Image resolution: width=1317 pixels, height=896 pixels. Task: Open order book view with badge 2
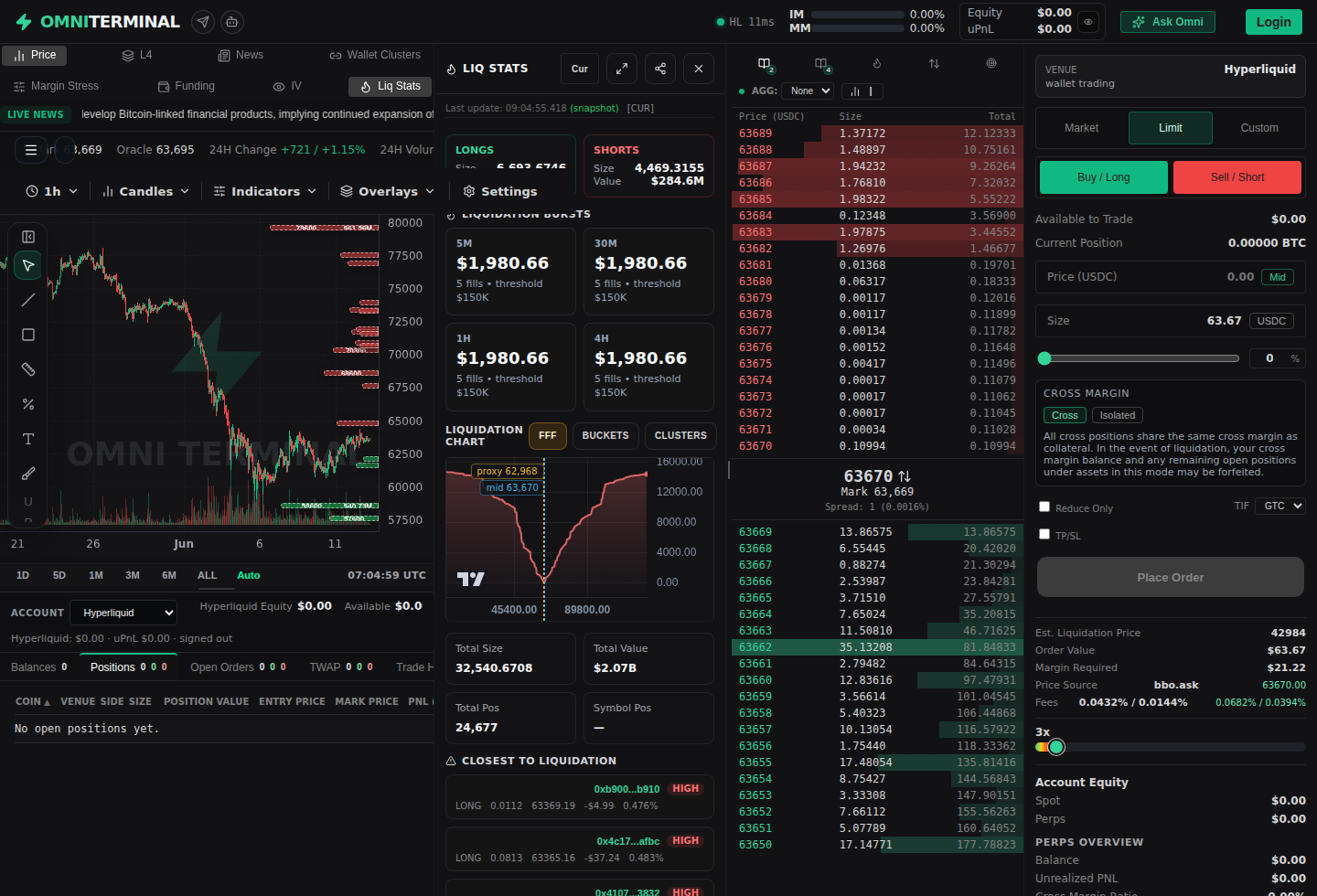point(766,65)
